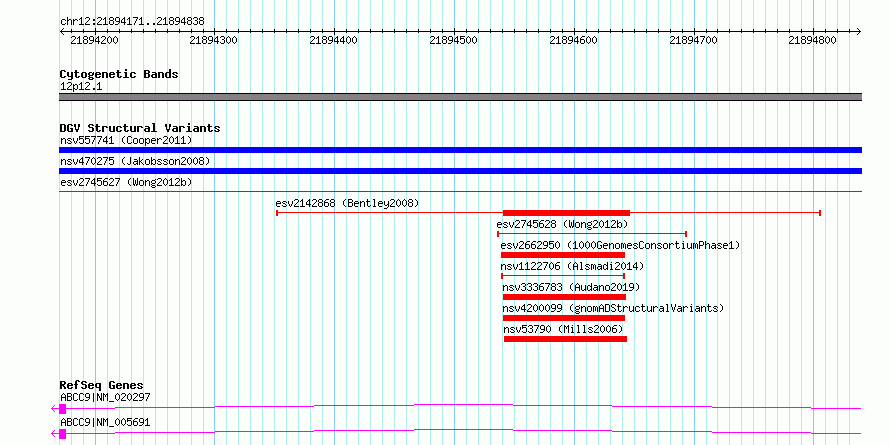Select the esv2662950 1000GenomesConsortiumPhase1 label
This screenshot has width=890, height=445.
click(620, 245)
